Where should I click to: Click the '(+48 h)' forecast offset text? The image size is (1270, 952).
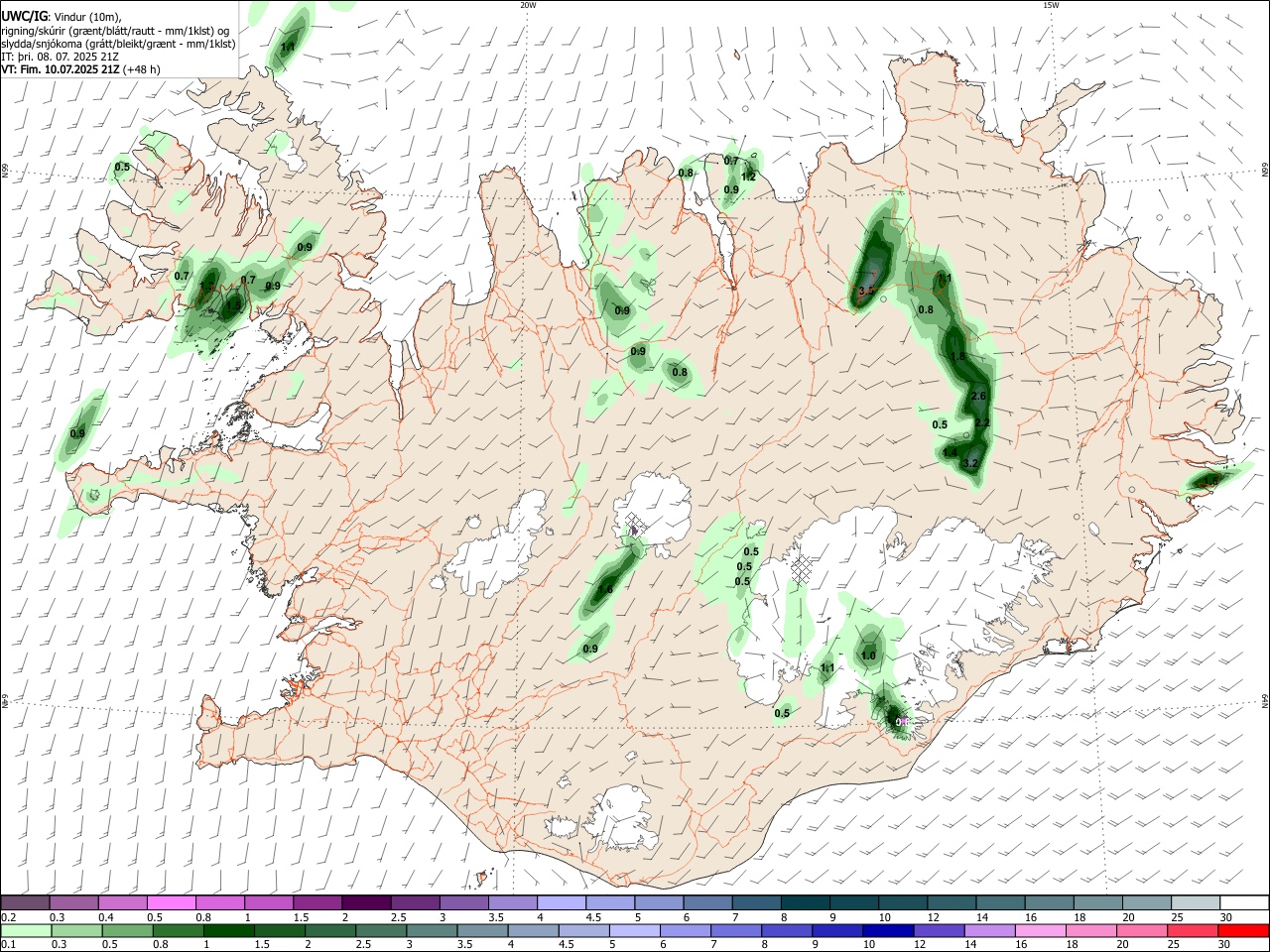tap(142, 69)
